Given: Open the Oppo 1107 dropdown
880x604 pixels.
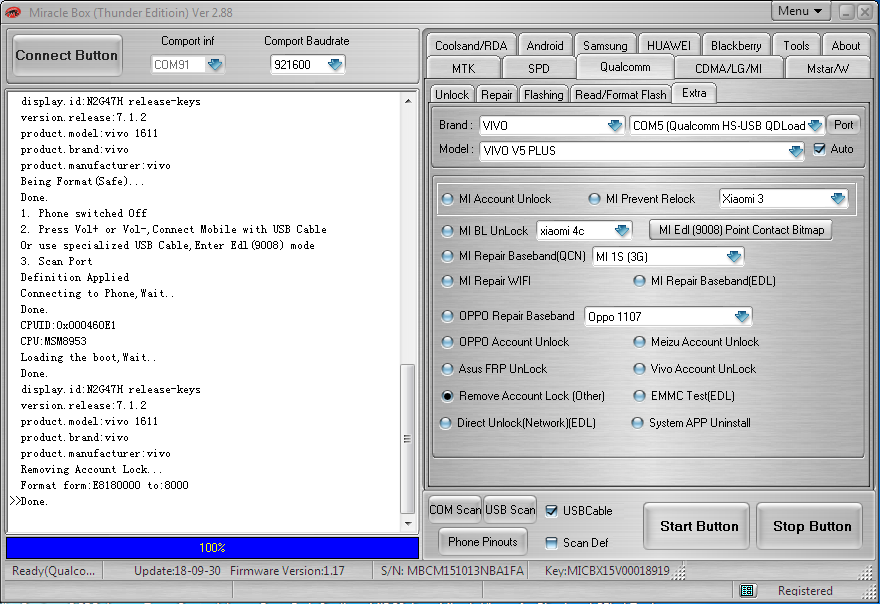Looking at the screenshot, I should coord(742,316).
